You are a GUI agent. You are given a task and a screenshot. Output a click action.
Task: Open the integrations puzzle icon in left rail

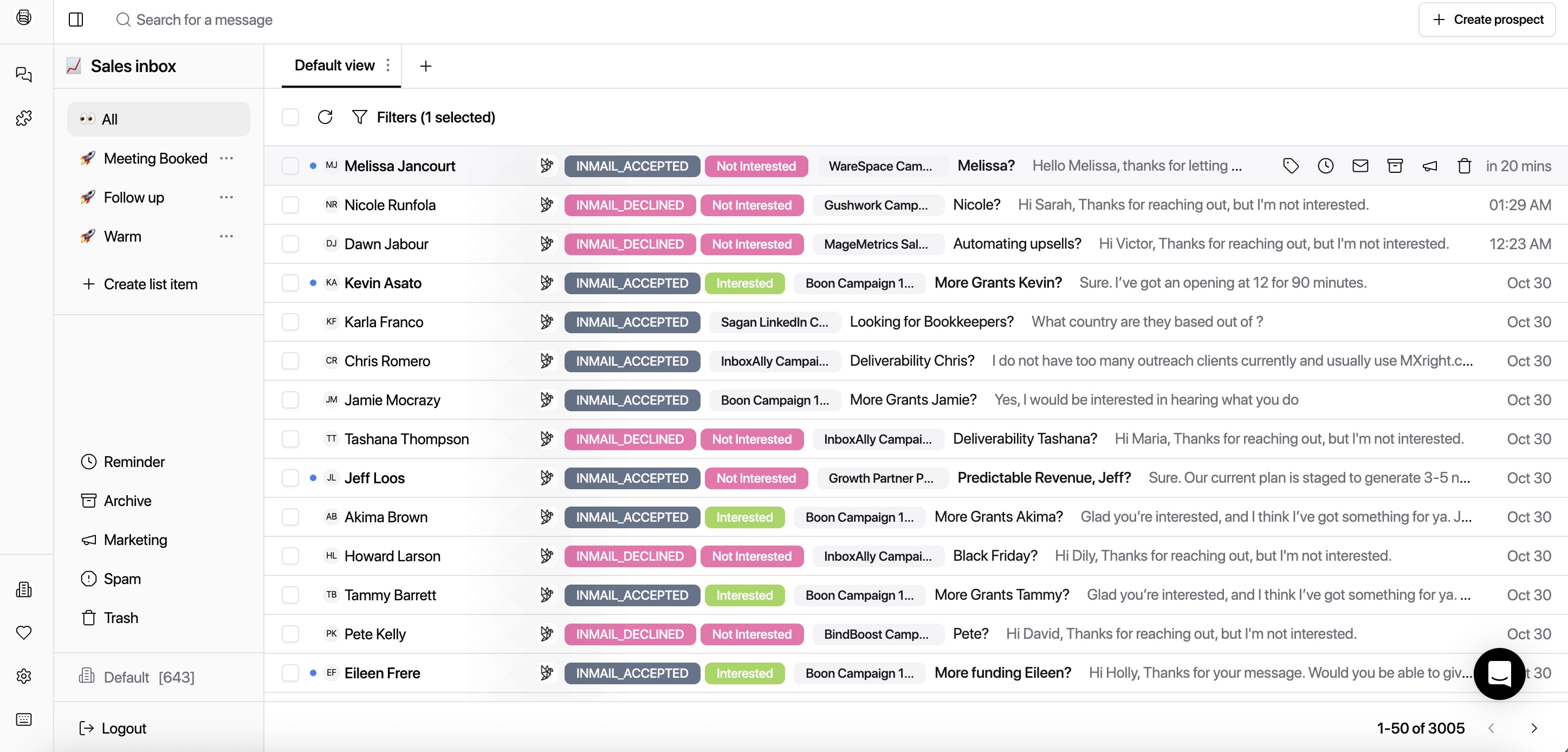[24, 118]
